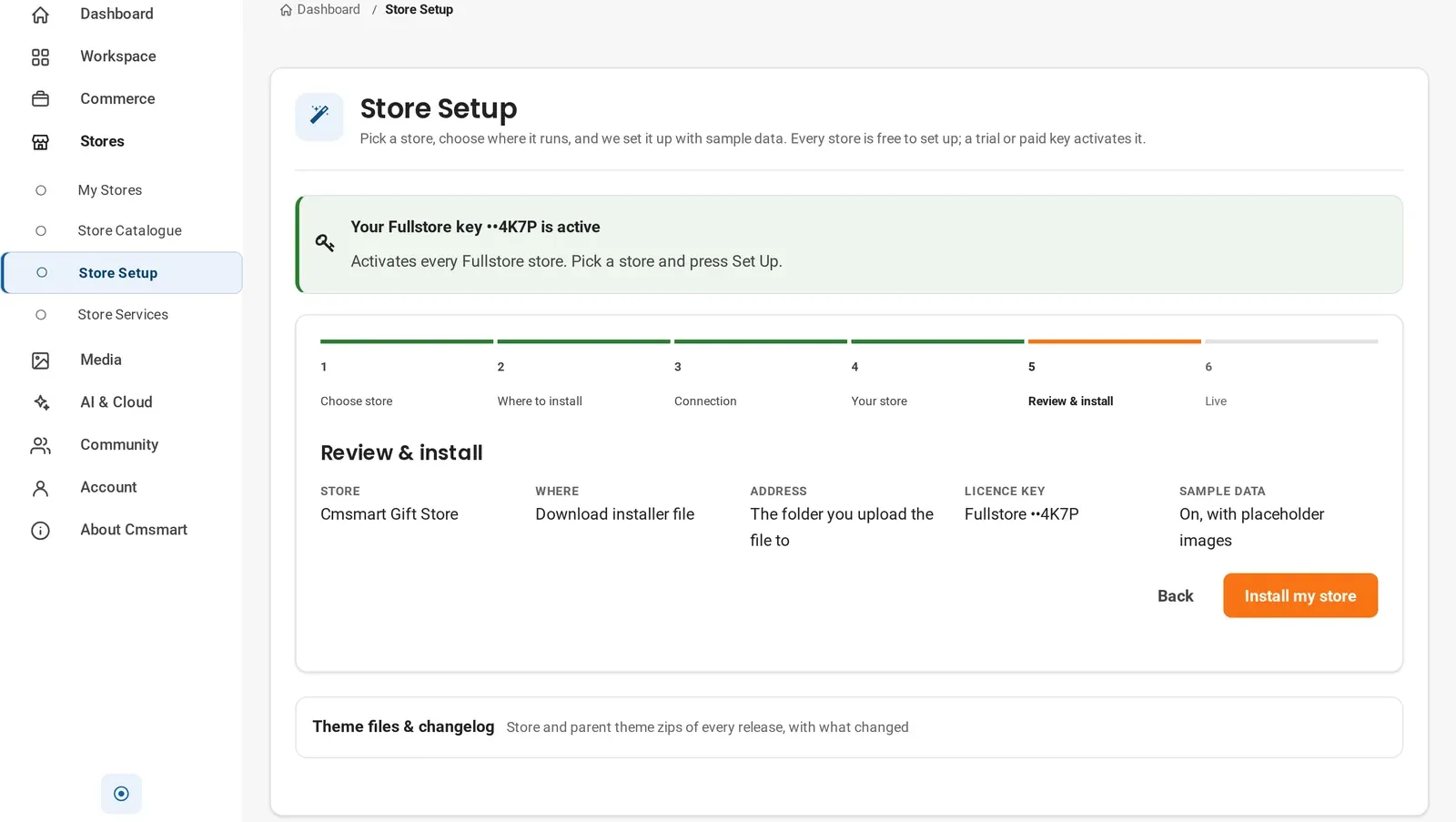
Task: Click the Workspace grid icon
Action: 40,57
